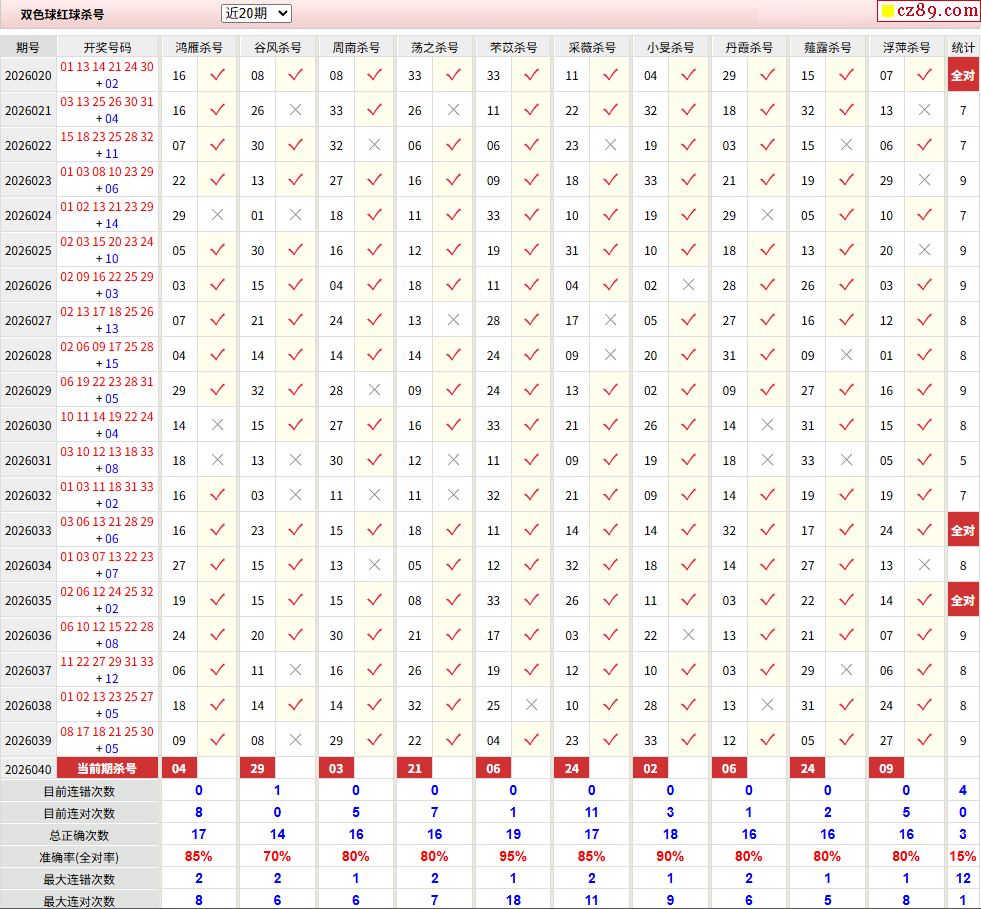Click the check mark for 鸿雁 in row 2026020
981x909 pixels.
coord(217,75)
